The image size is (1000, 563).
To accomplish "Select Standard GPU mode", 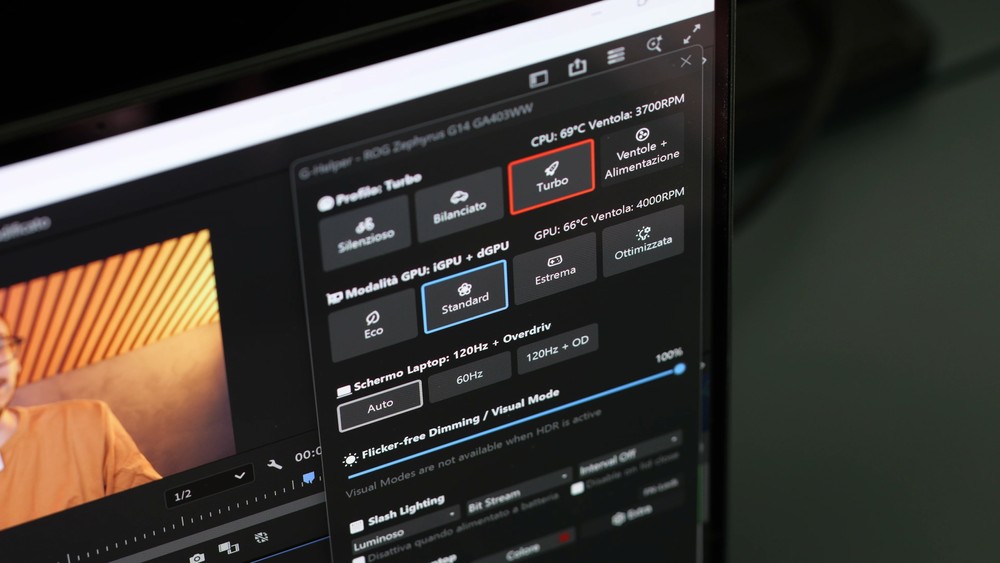I will (x=465, y=294).
